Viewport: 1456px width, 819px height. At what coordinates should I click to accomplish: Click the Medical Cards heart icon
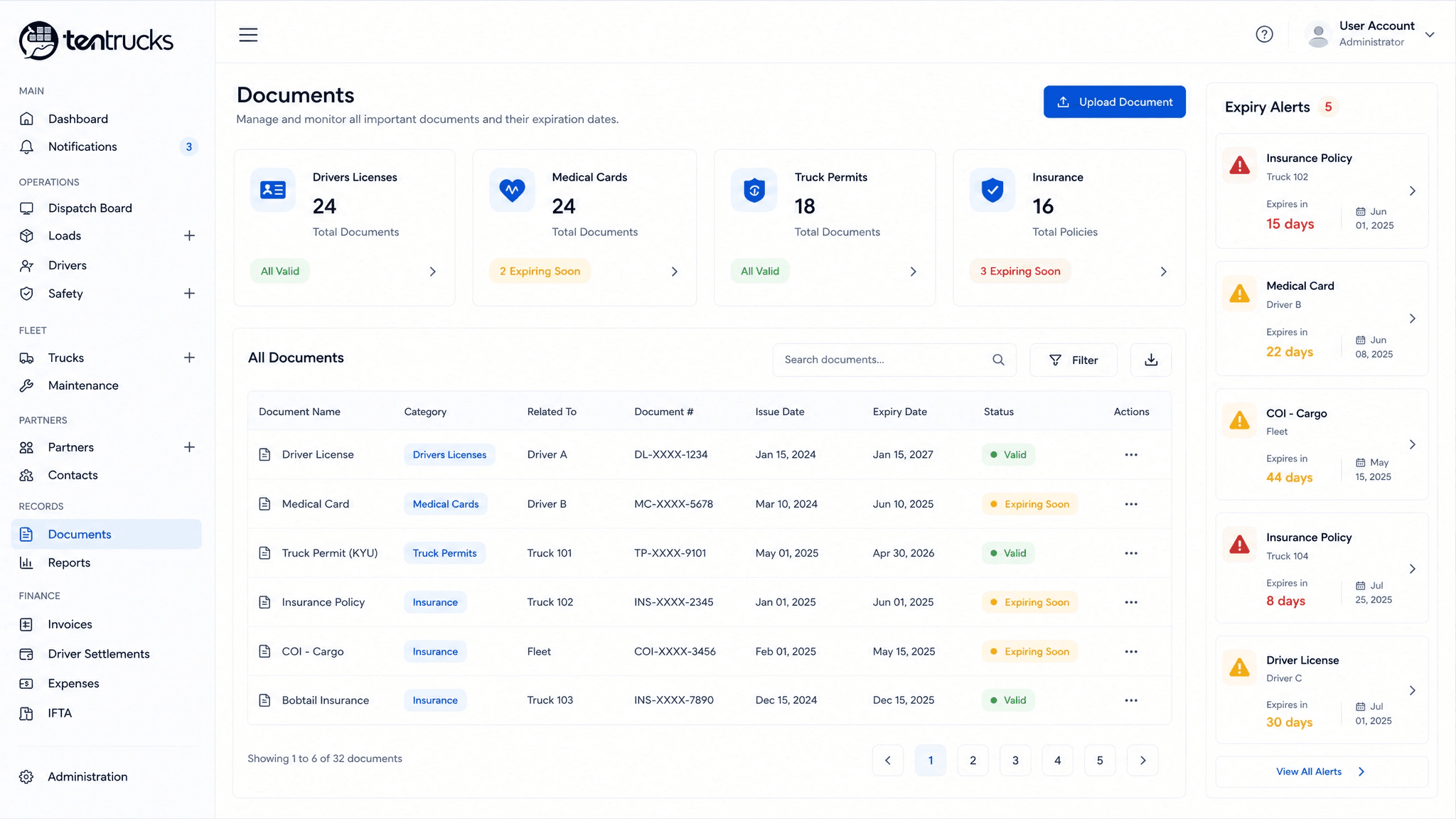click(512, 190)
